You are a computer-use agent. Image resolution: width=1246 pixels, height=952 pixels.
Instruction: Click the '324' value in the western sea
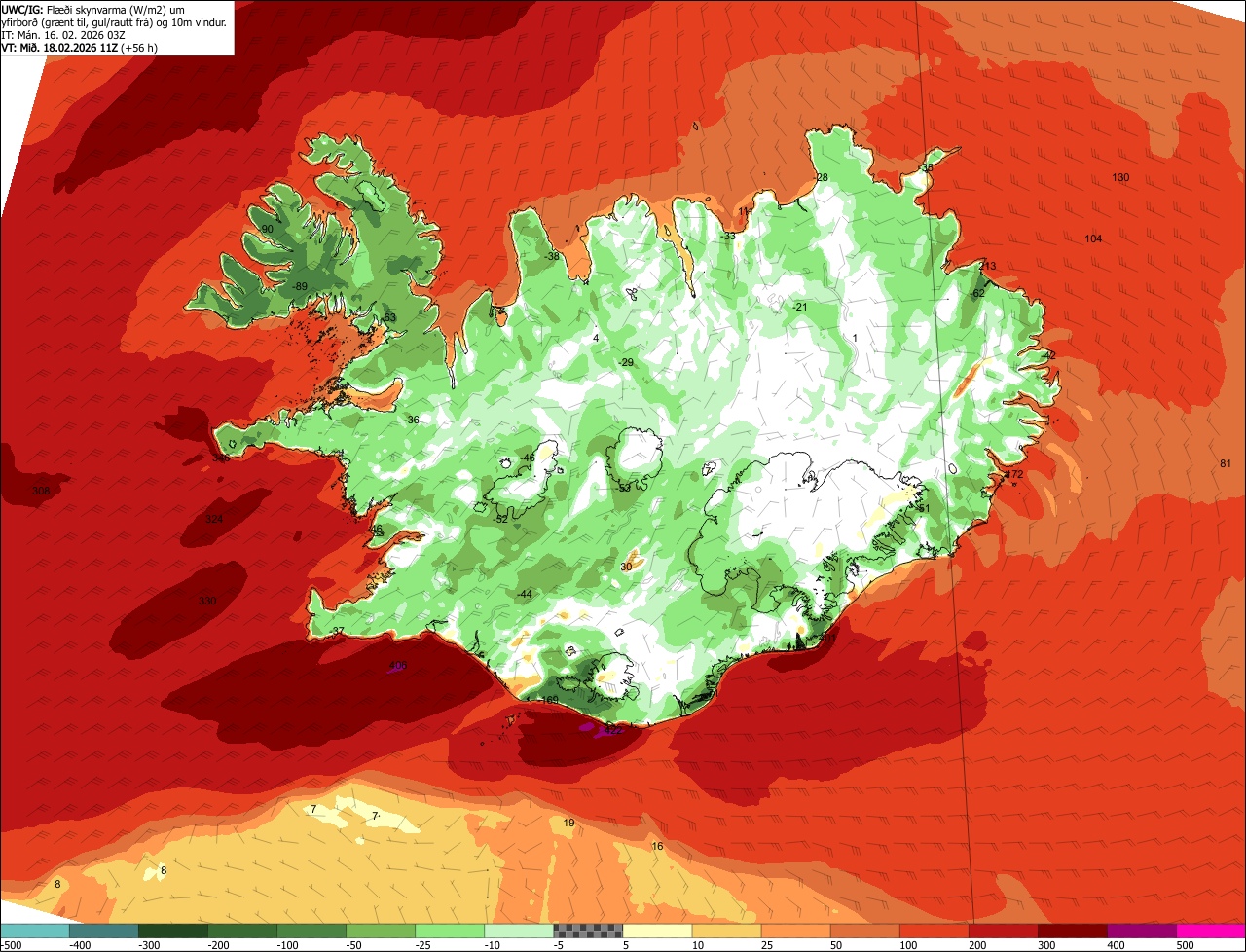click(x=214, y=519)
